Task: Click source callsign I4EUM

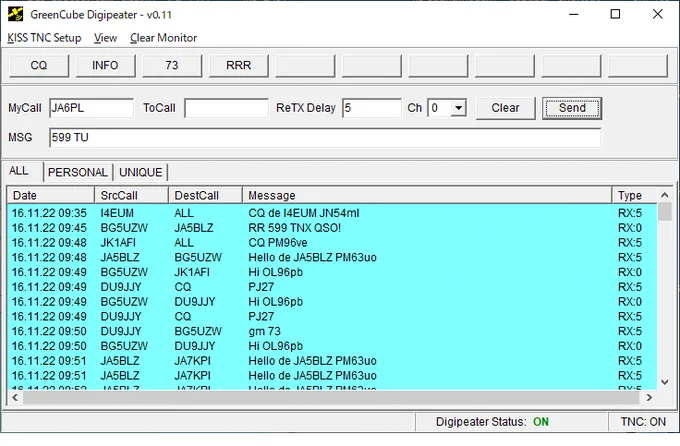Action: [x=117, y=213]
